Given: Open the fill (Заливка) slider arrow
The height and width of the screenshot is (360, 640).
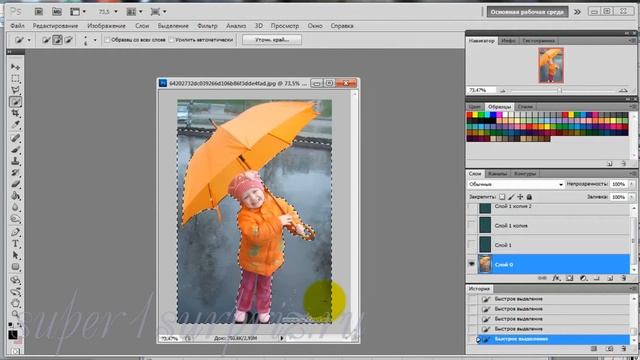Looking at the screenshot, I should [631, 197].
